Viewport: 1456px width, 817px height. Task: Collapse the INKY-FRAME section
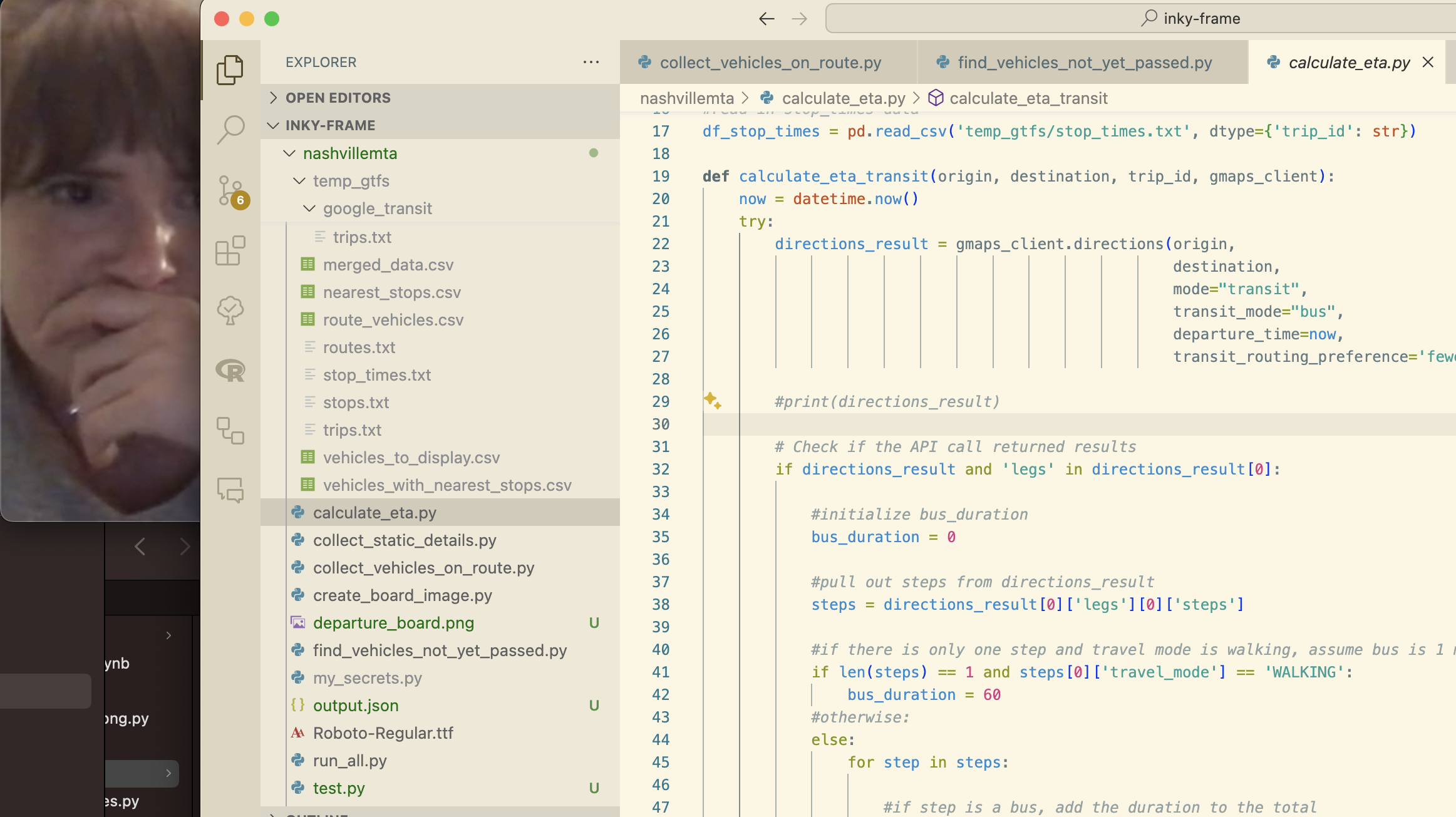[x=440, y=125]
